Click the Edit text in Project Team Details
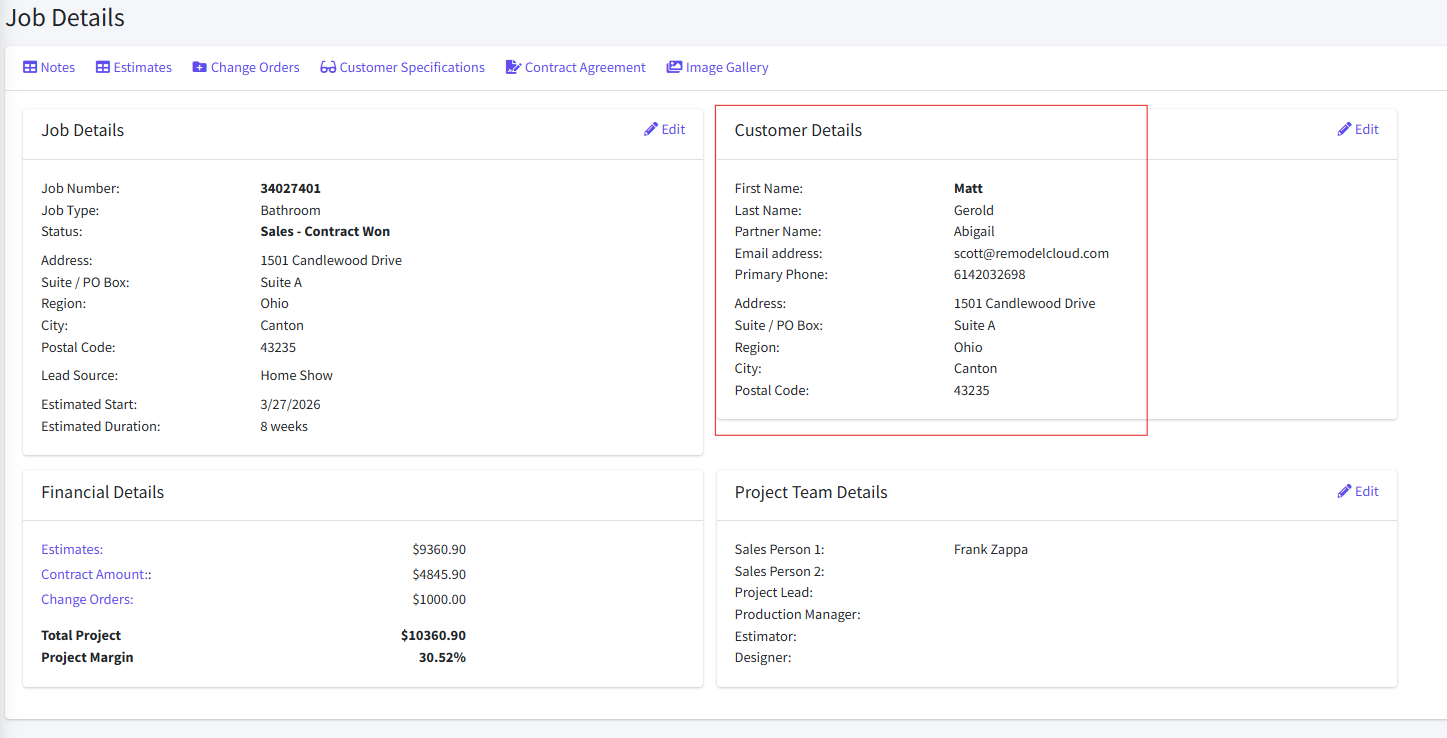Image resolution: width=1447 pixels, height=738 pixels. [x=1366, y=491]
